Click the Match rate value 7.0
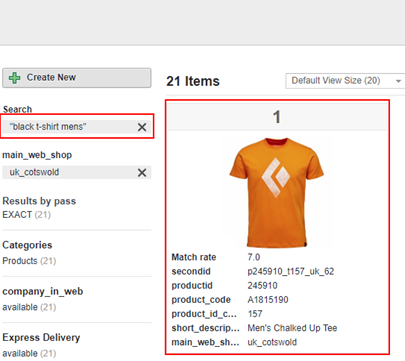The height and width of the screenshot is (361, 405). pos(254,257)
